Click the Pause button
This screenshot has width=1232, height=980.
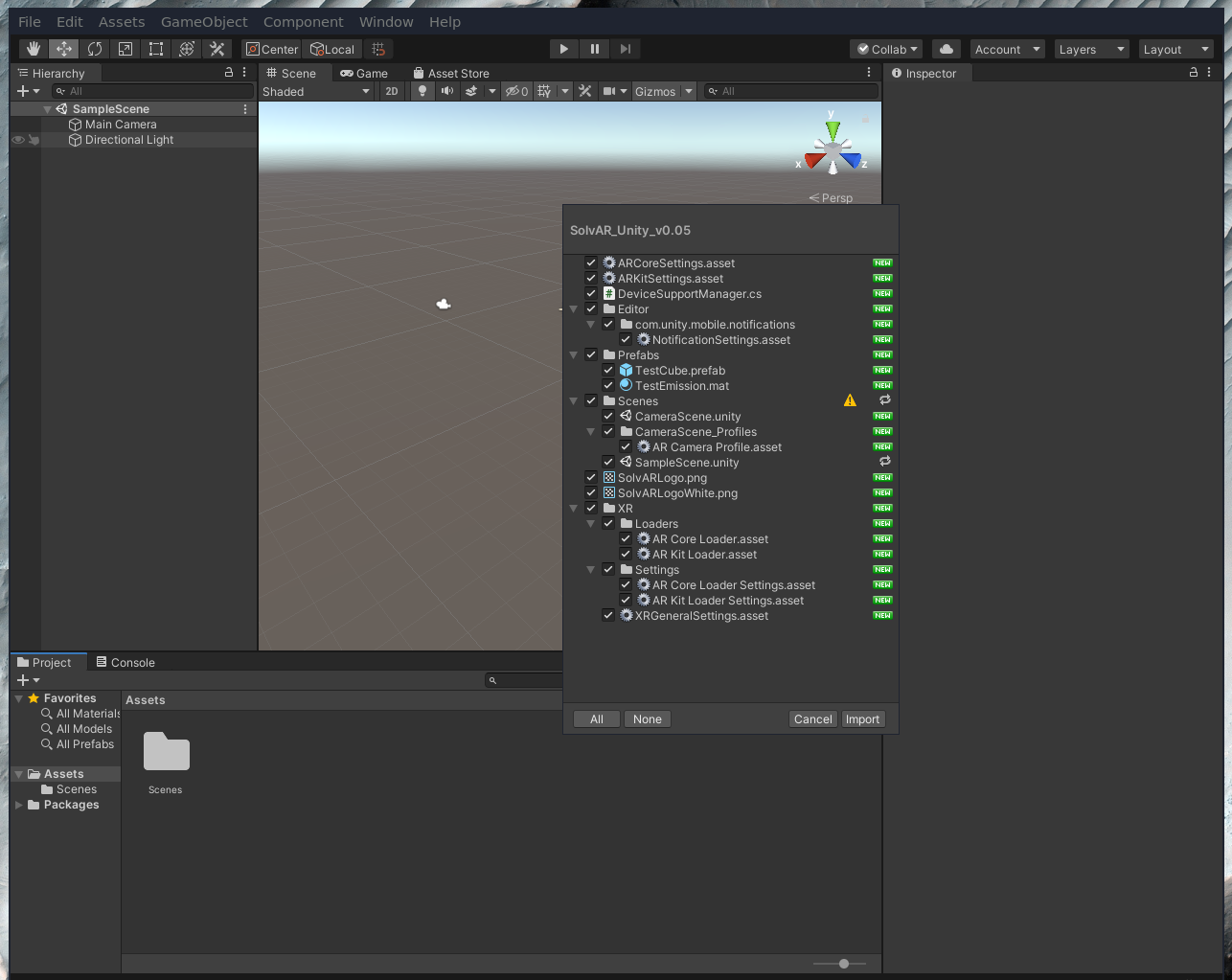[595, 49]
